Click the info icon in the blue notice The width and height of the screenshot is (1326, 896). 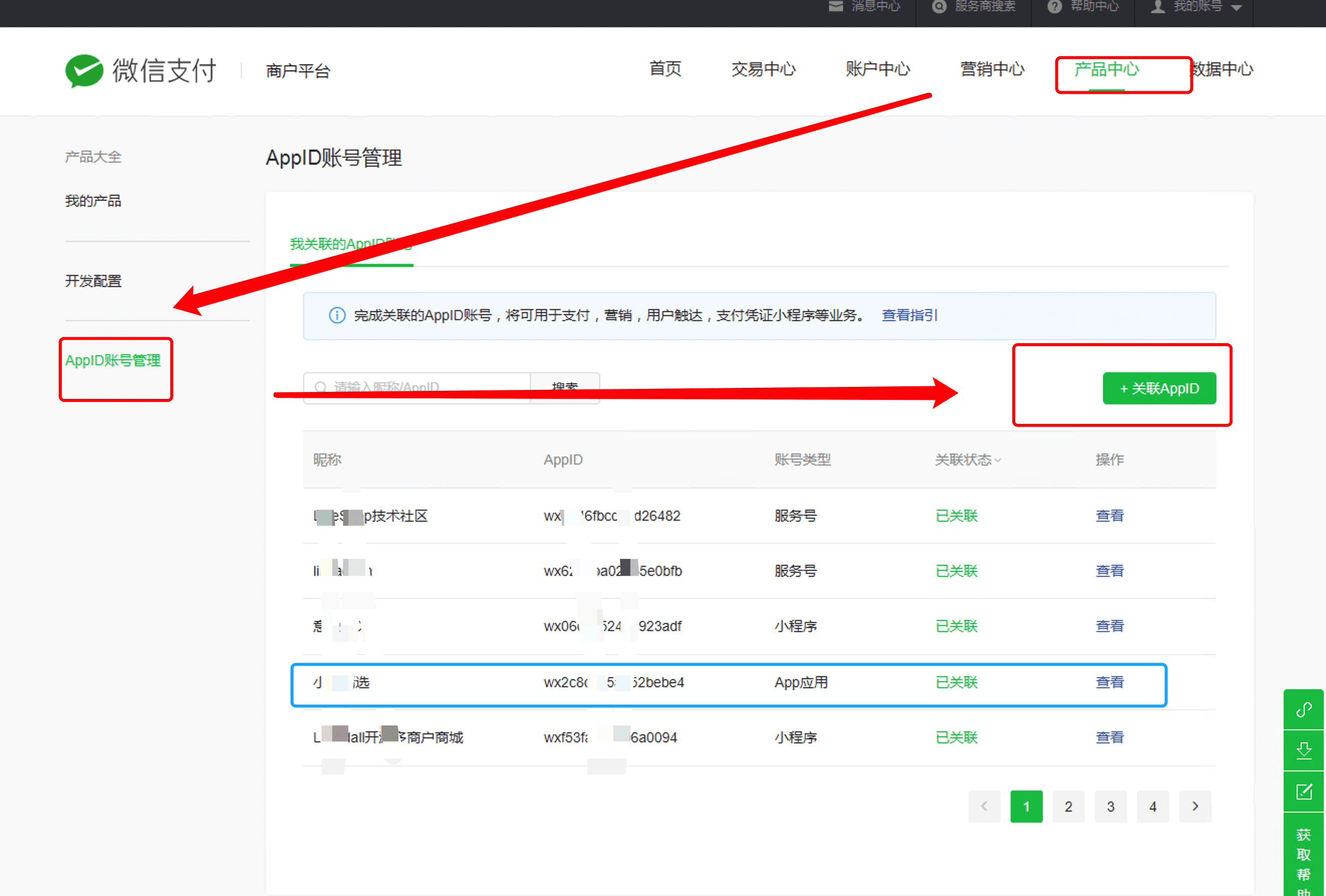pos(337,316)
